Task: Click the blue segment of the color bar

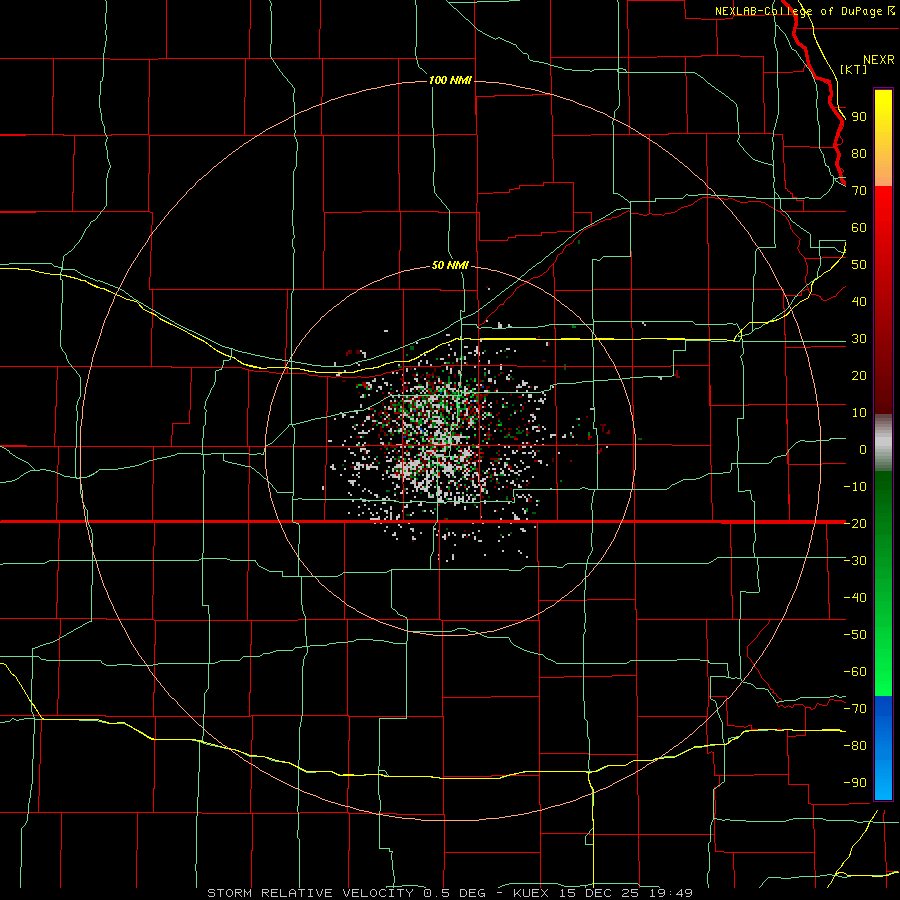Action: [883, 748]
